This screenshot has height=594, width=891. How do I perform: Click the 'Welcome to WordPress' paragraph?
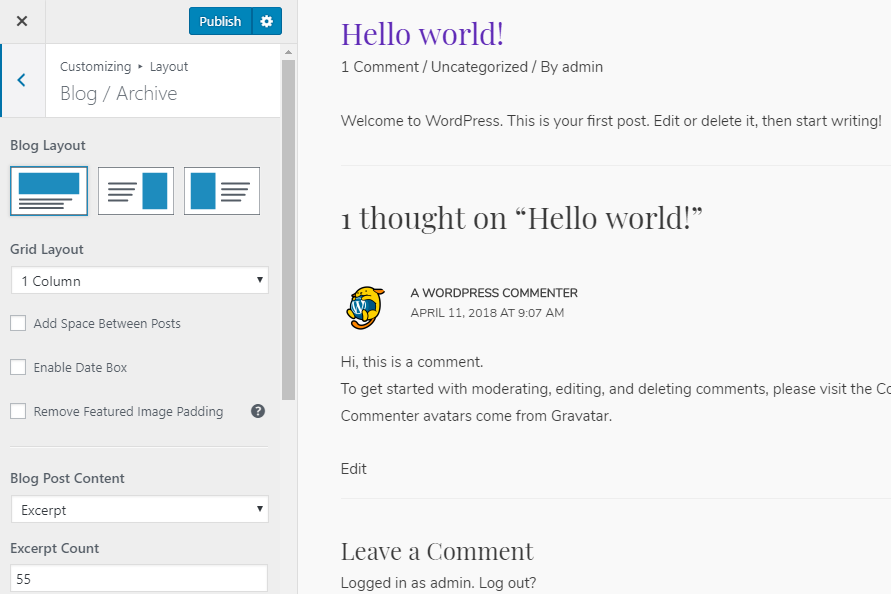611,121
